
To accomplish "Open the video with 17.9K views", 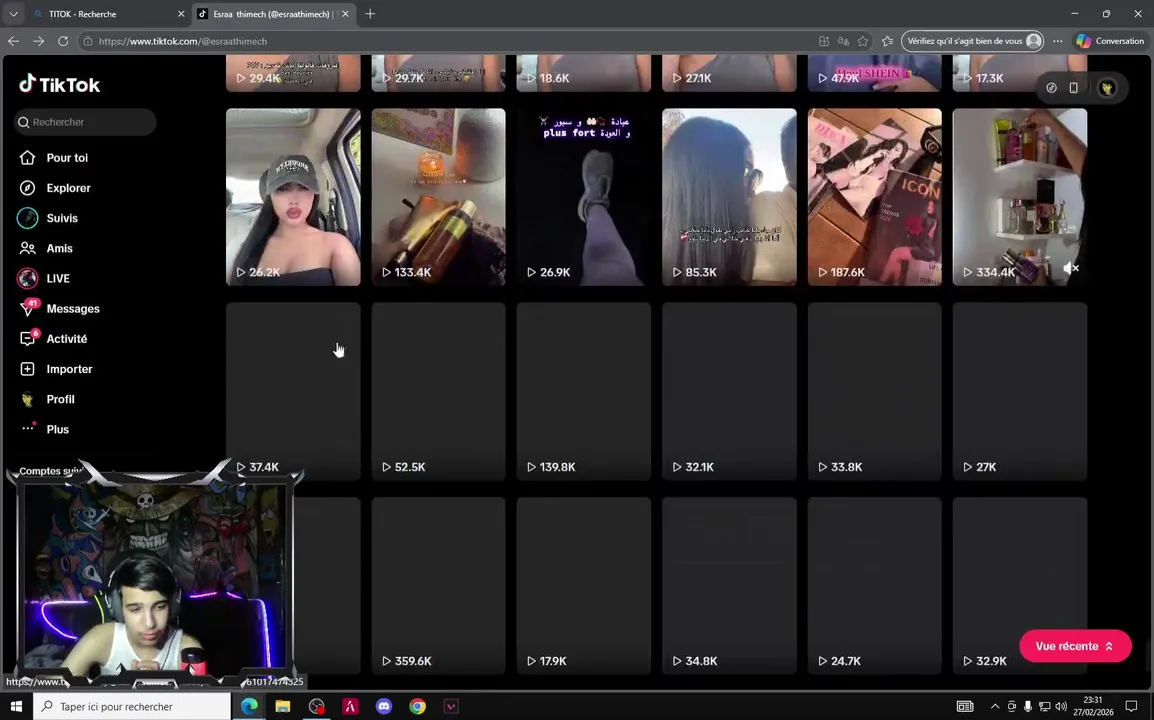I will coord(584,585).
